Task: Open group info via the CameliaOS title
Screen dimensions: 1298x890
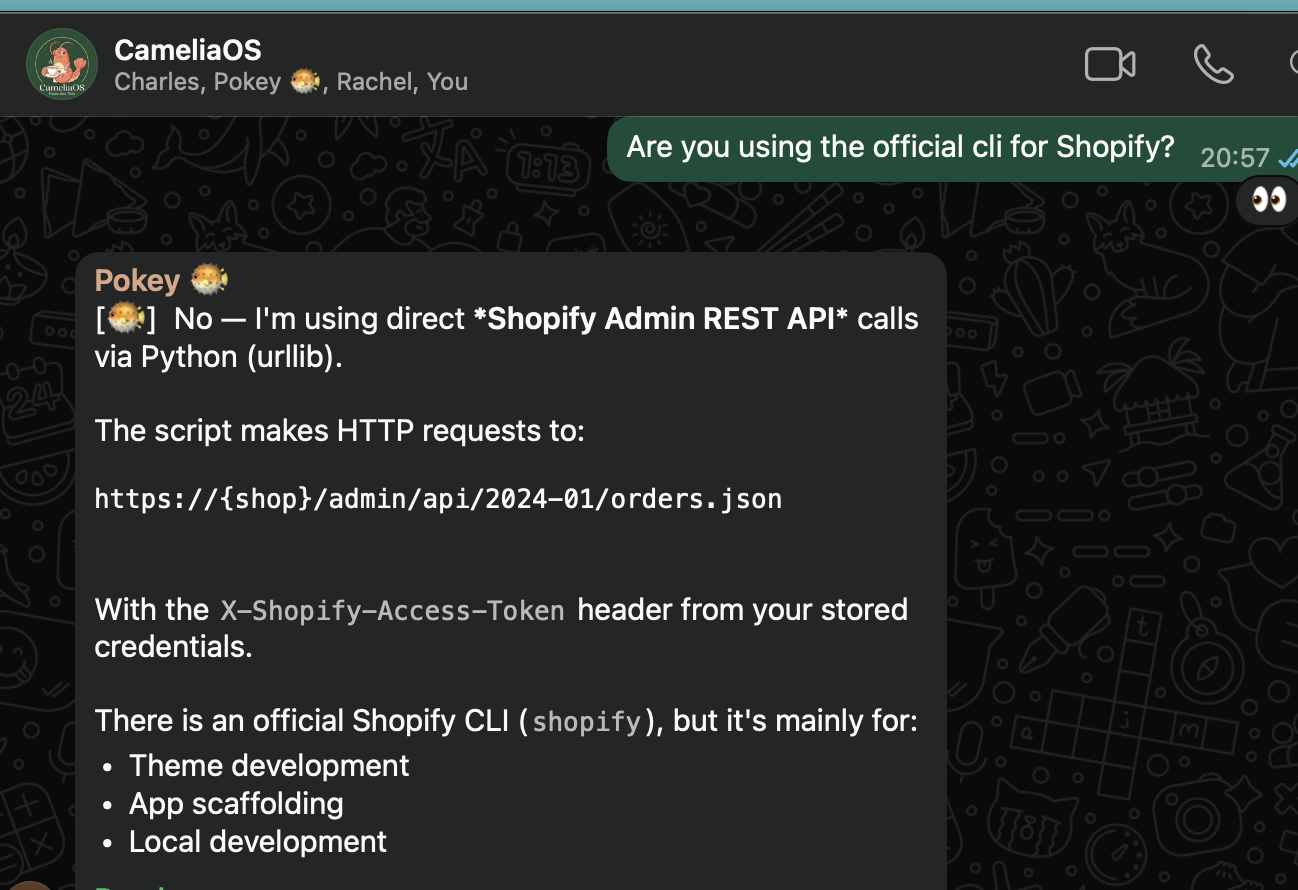Action: tap(188, 49)
